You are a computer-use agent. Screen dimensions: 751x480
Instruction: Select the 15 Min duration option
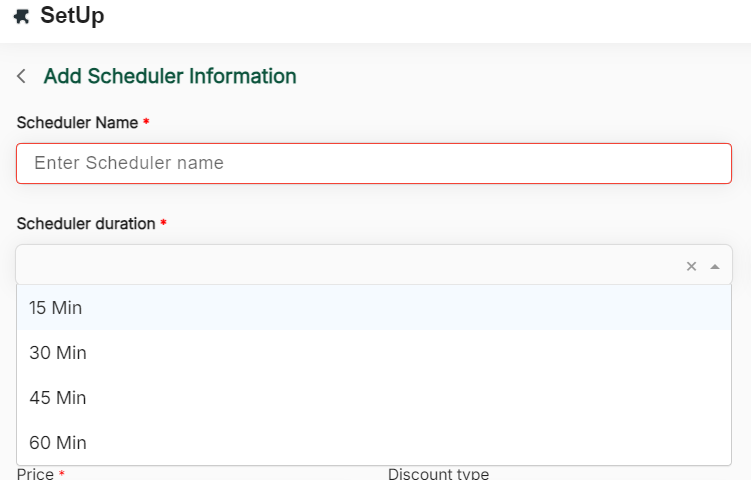tap(56, 308)
